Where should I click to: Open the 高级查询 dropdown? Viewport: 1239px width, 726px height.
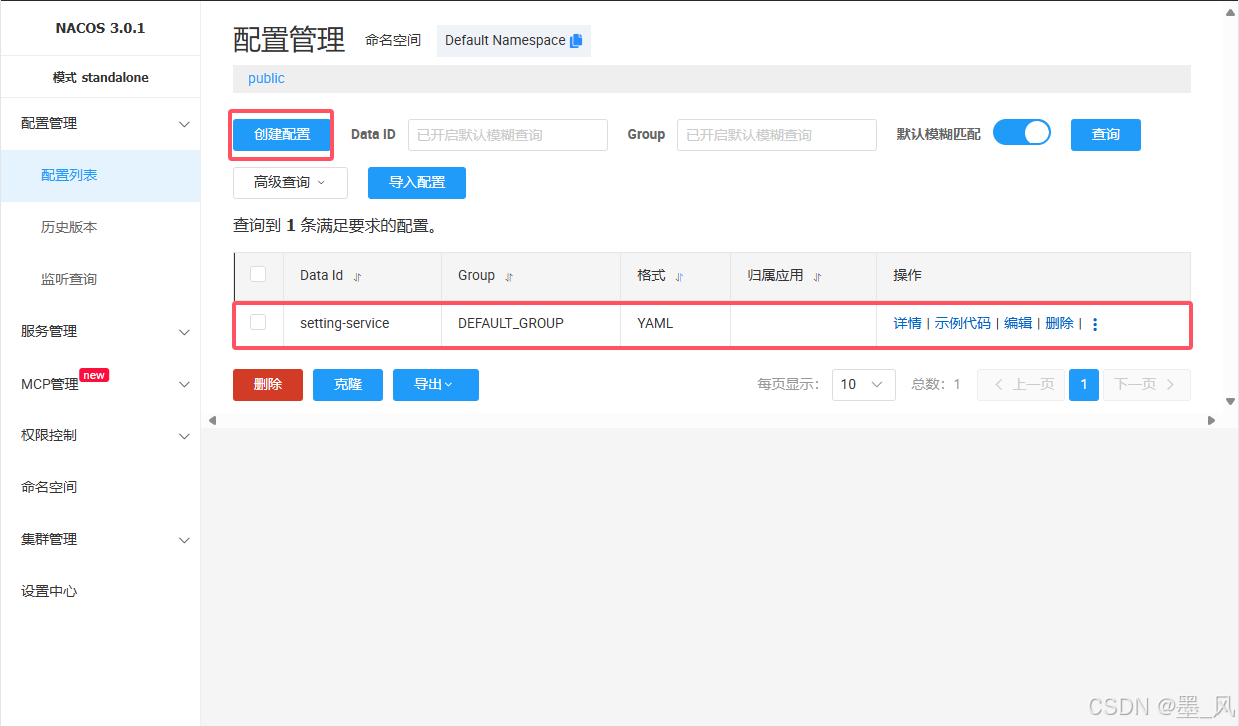(290, 183)
